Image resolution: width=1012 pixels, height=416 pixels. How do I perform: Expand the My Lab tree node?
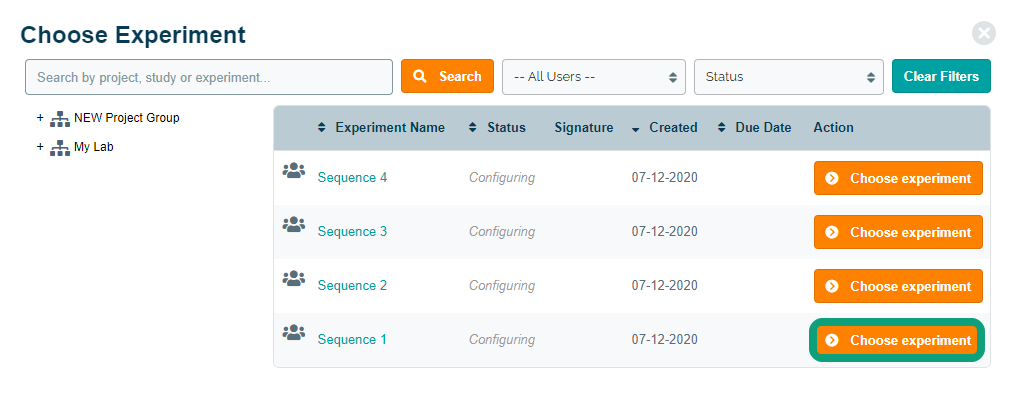(40, 147)
